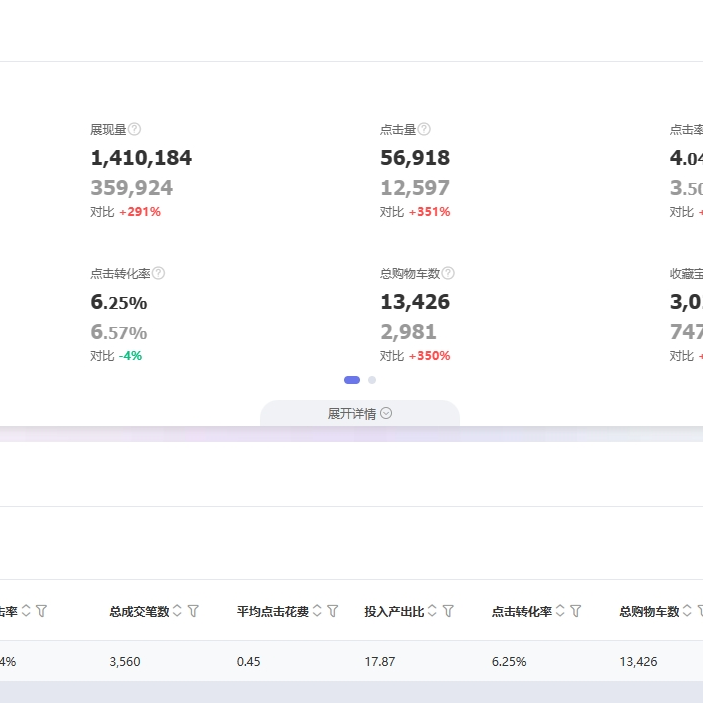Click filter funnel icon for 投入产出比

[x=448, y=611]
